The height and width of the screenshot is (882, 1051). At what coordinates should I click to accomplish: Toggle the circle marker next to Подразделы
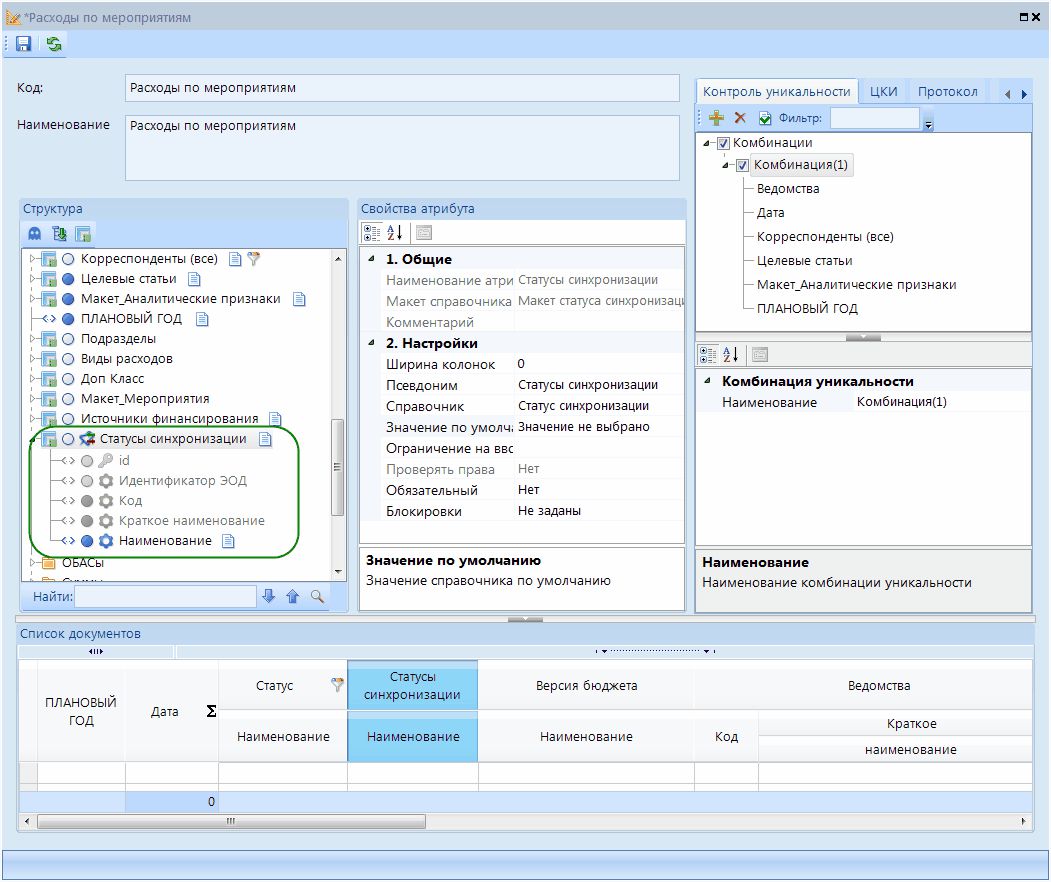pos(68,339)
